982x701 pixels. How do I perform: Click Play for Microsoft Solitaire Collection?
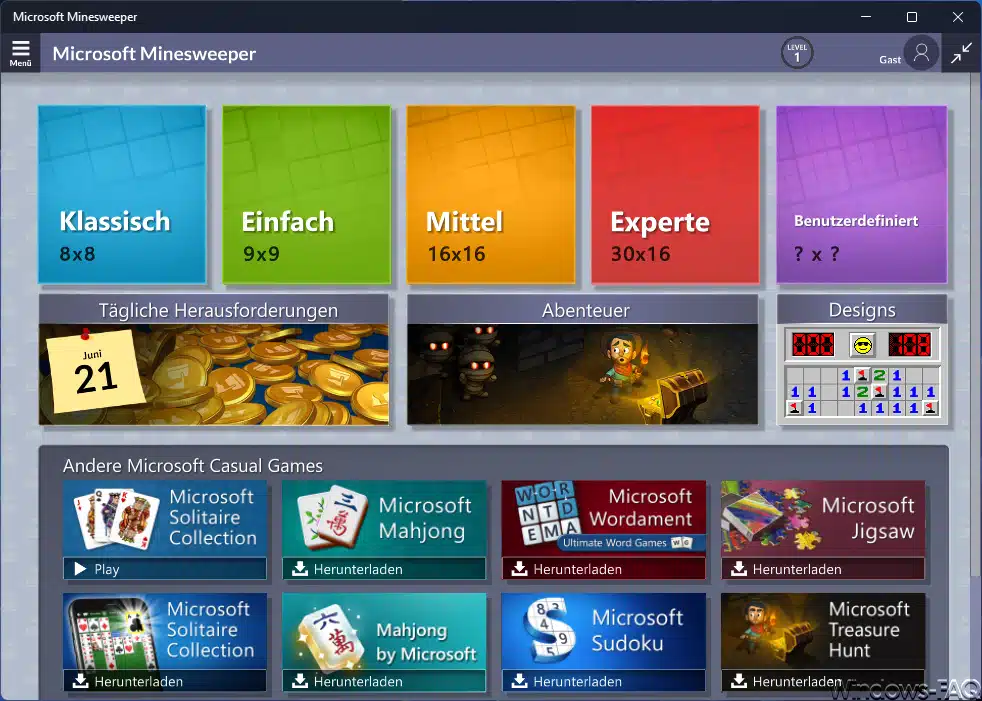tap(165, 569)
